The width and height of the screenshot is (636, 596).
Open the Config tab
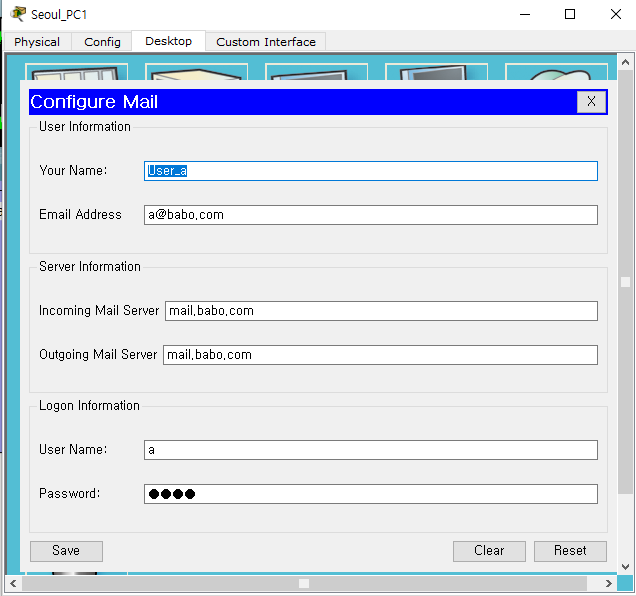point(102,42)
